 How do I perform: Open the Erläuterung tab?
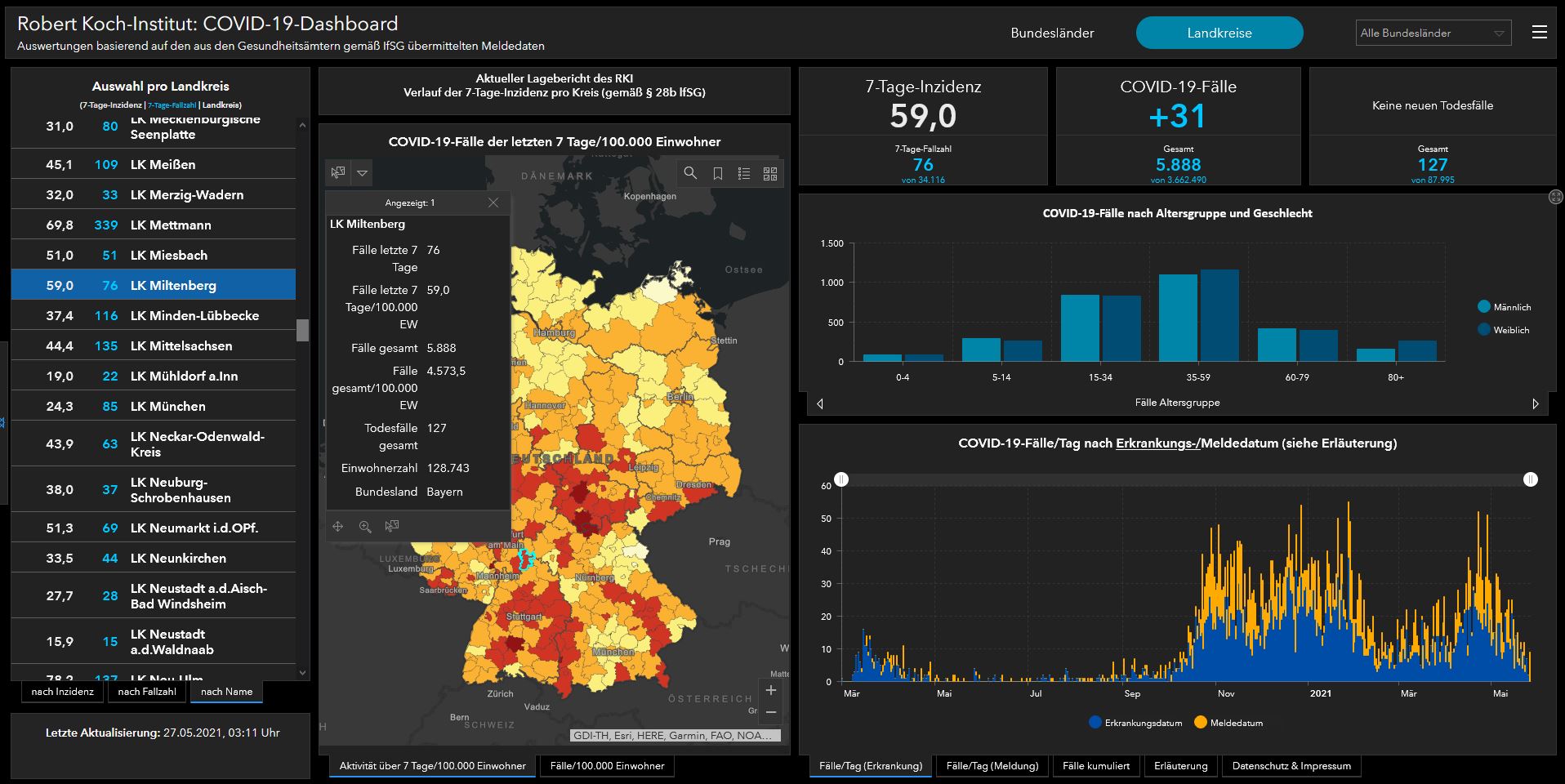coord(1181,766)
